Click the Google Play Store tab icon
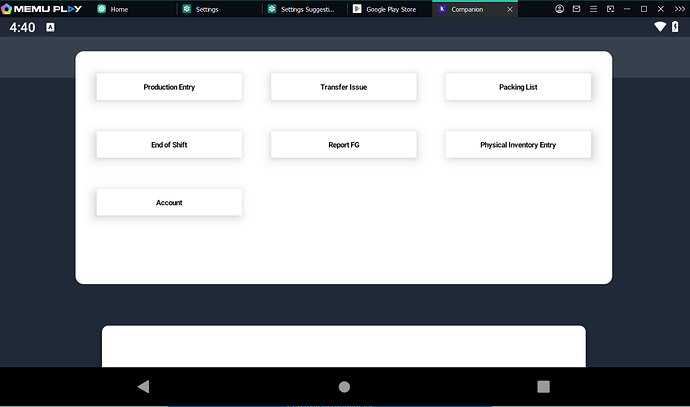 pos(357,9)
